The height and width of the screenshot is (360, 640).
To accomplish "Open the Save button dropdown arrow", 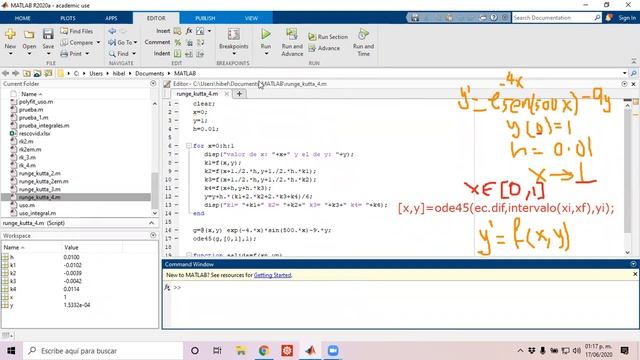I will (x=48, y=54).
